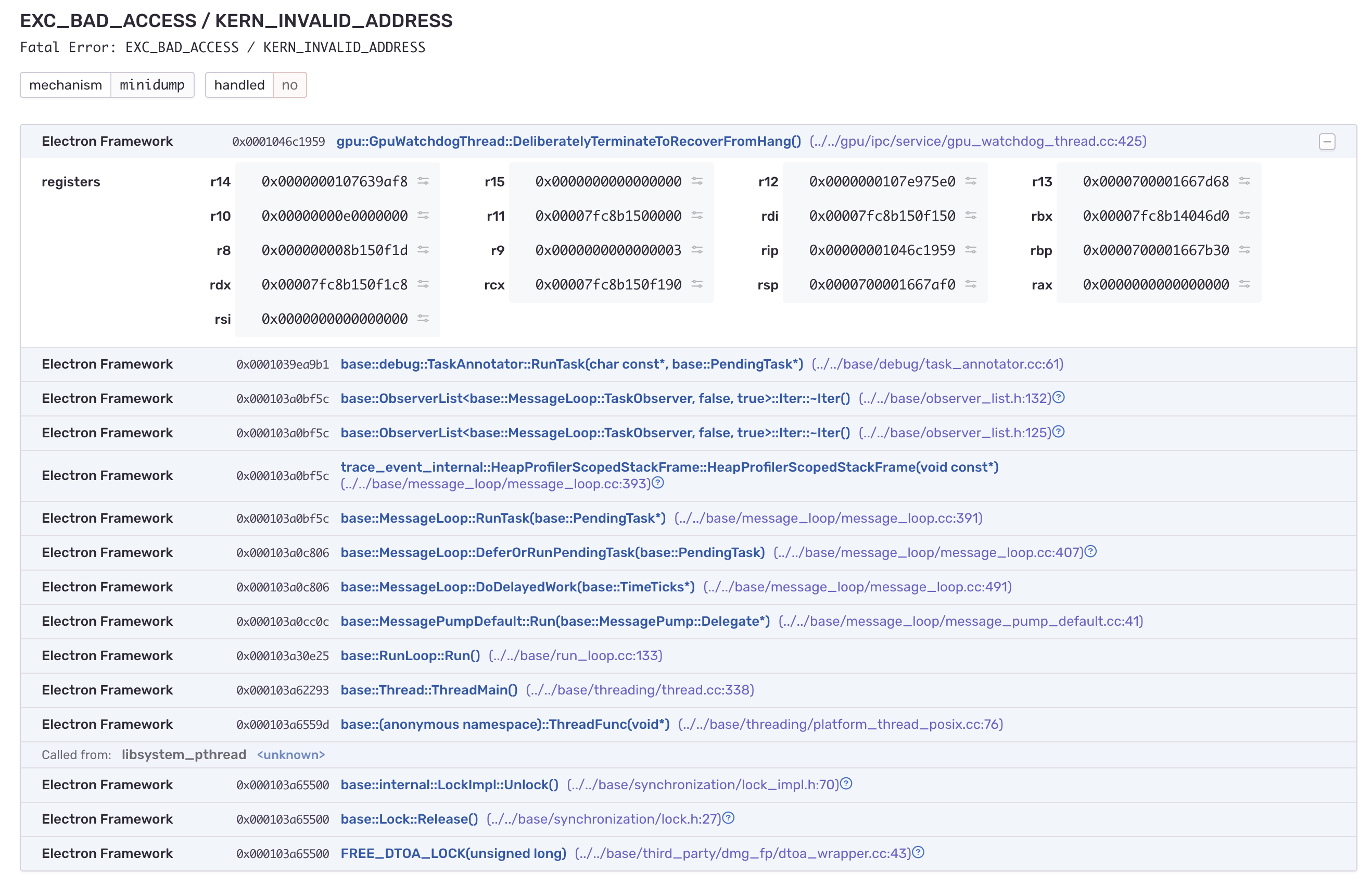
Task: Toggle raw value view for r9 register
Action: tap(698, 250)
